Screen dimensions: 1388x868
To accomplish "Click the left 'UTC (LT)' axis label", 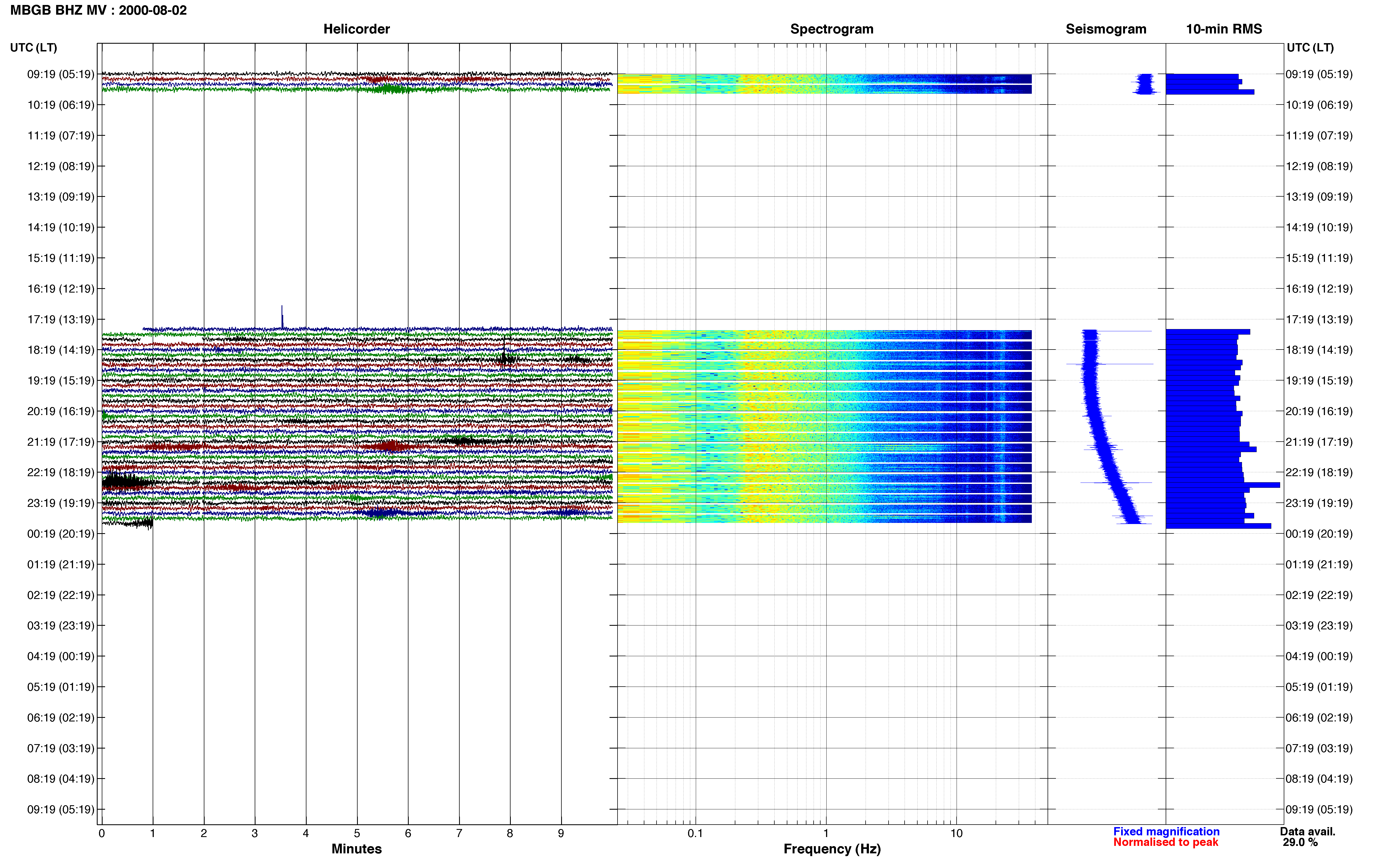I will (x=34, y=48).
